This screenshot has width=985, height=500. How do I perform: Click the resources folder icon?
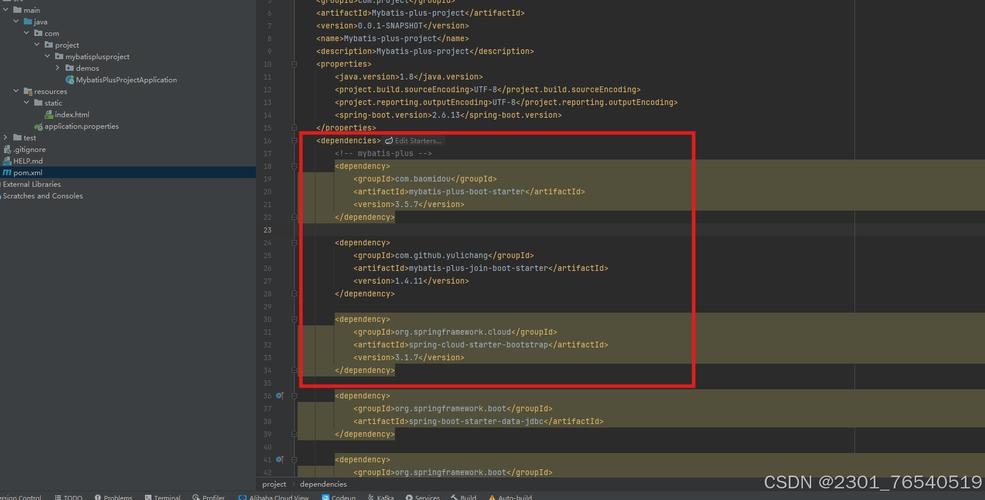point(28,91)
